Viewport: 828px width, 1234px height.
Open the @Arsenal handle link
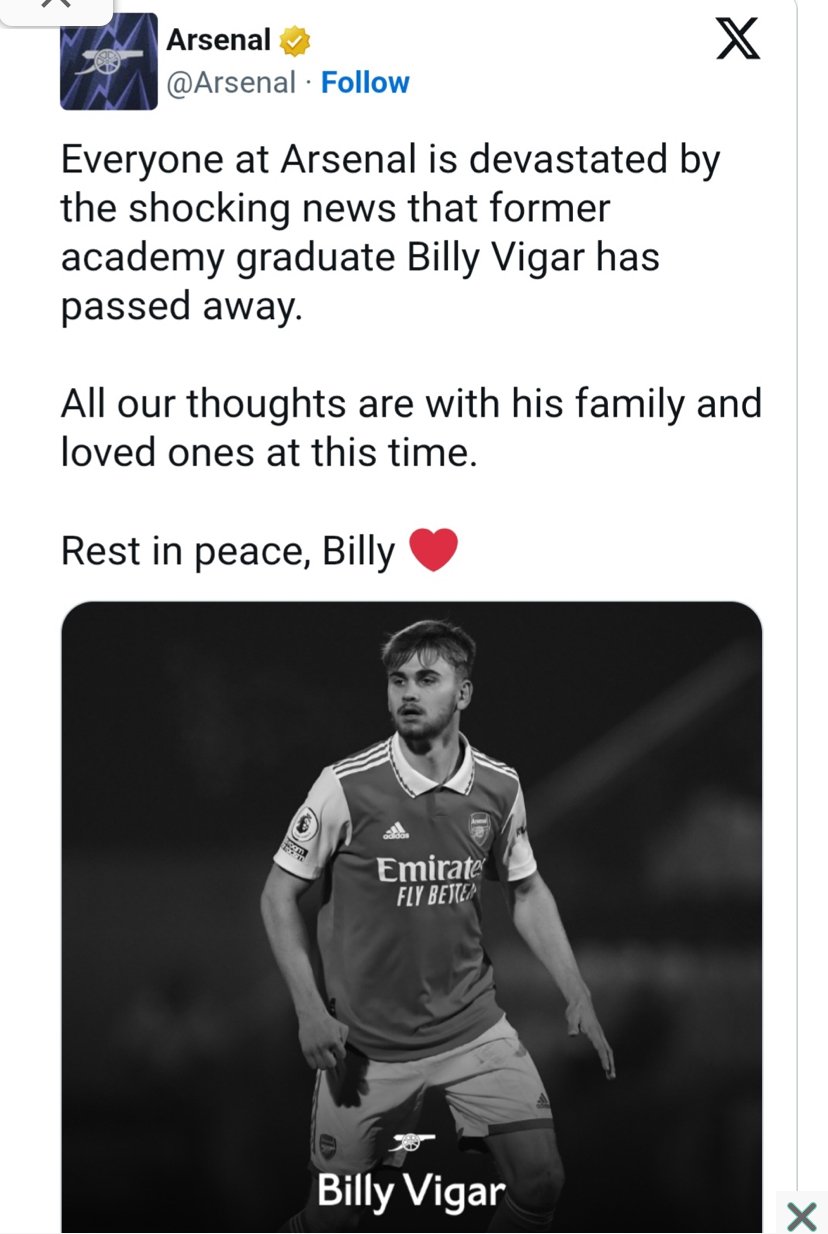tap(230, 82)
